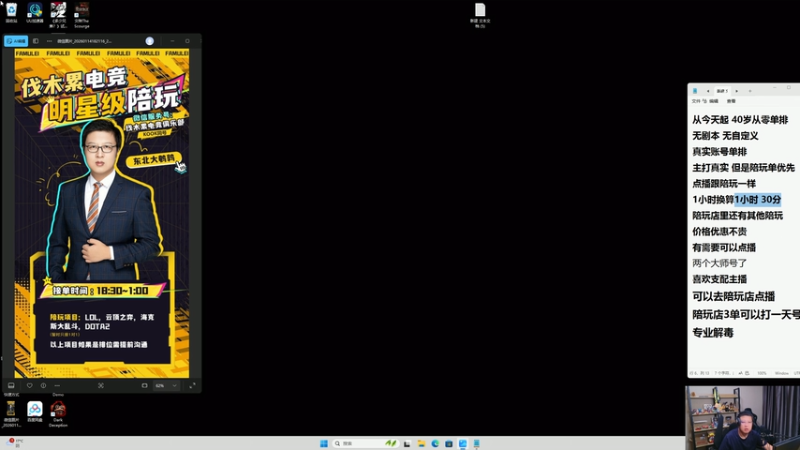Click the line '两个大师号了' in Notepad
The width and height of the screenshot is (800, 450).
719,263
